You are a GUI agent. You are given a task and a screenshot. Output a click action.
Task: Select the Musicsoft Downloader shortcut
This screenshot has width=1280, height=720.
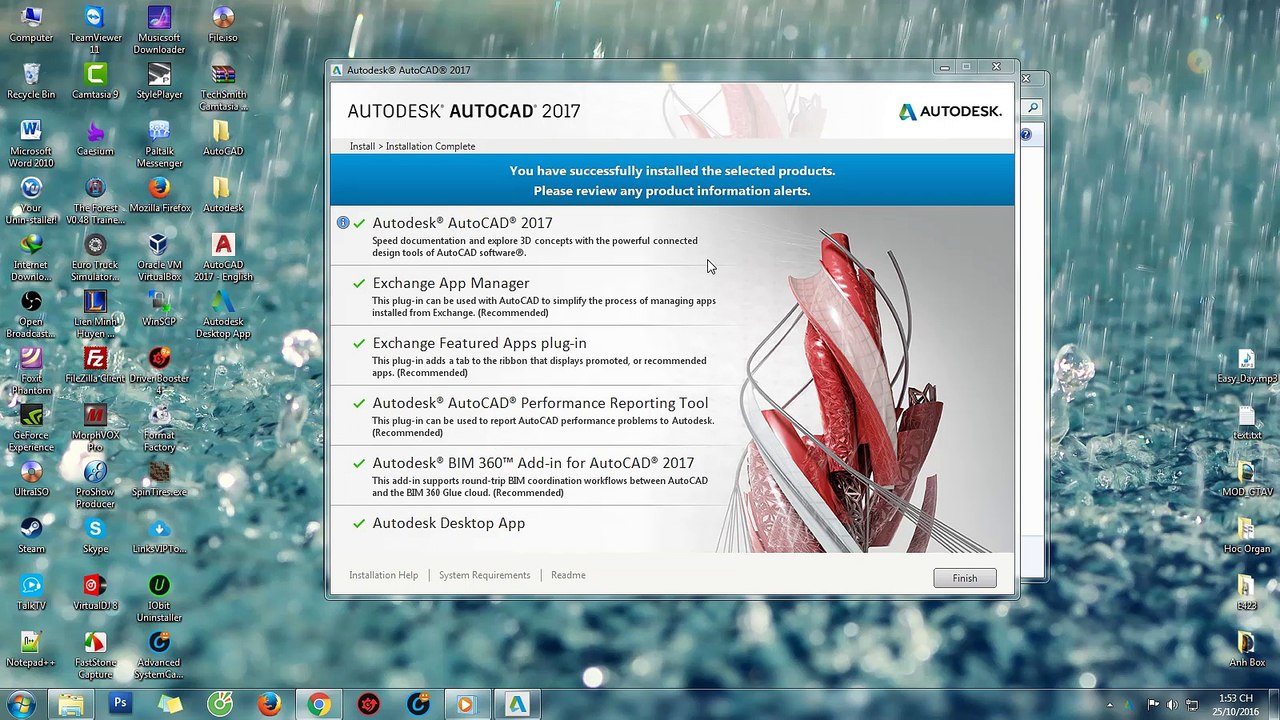pyautogui.click(x=159, y=29)
